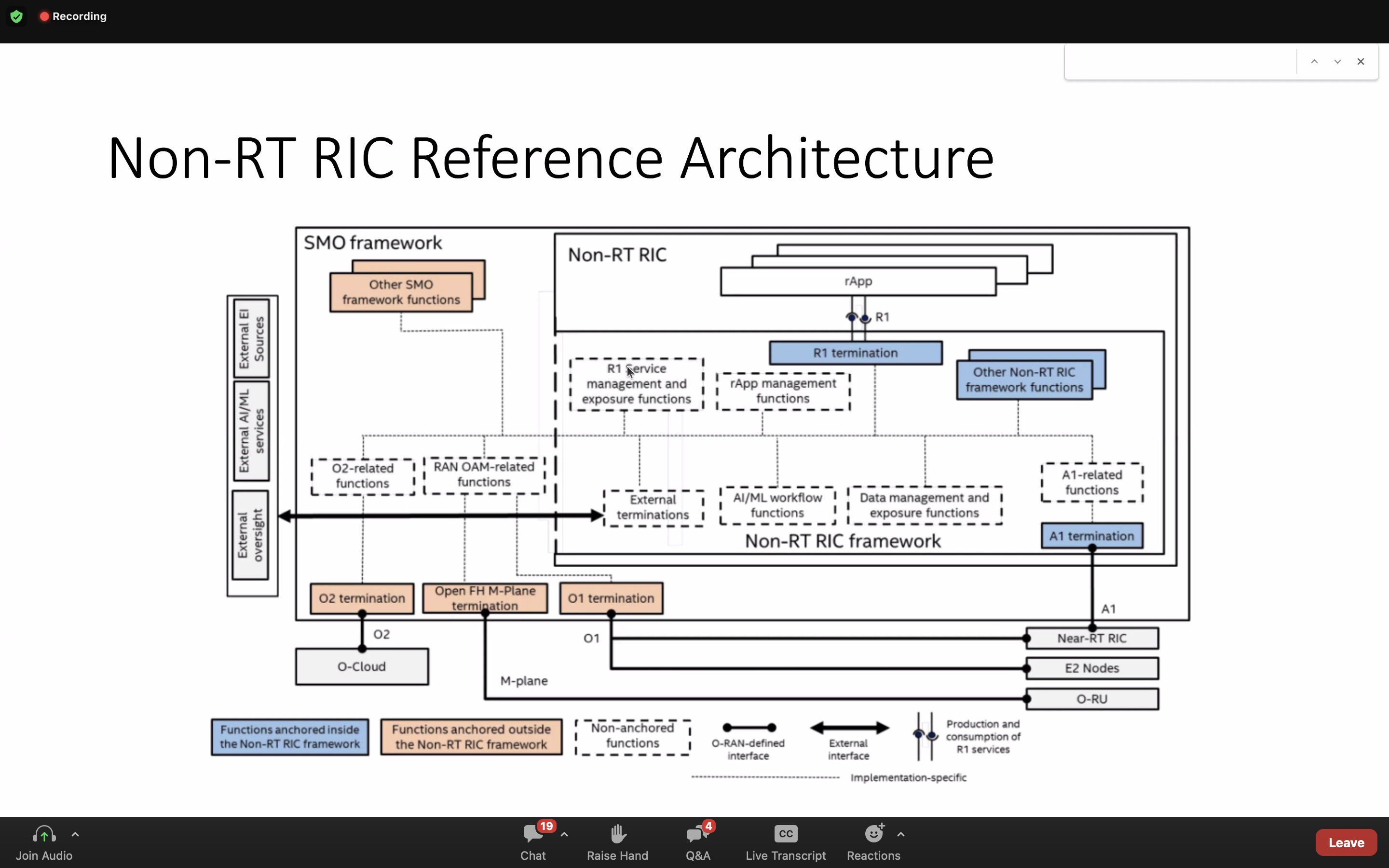Go to next search result arrow

1337,61
